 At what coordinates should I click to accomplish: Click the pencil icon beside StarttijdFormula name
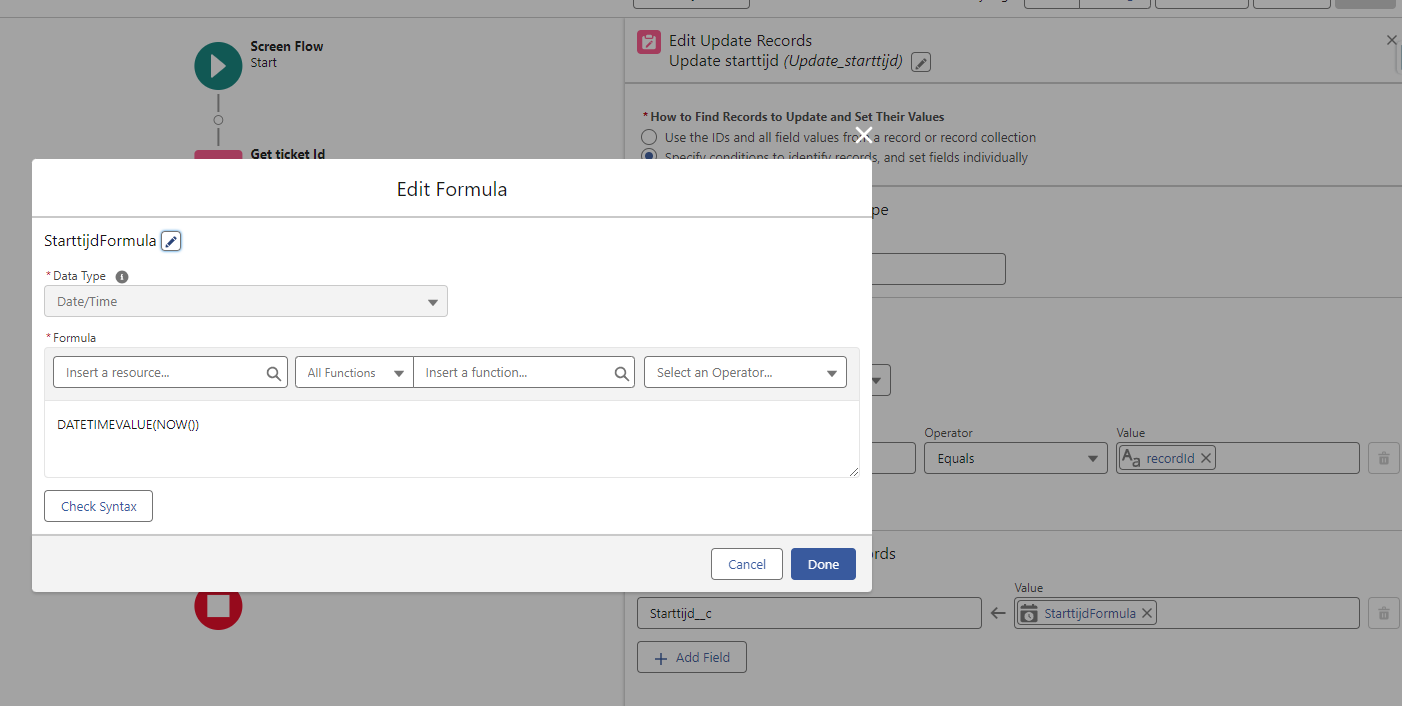coord(171,241)
